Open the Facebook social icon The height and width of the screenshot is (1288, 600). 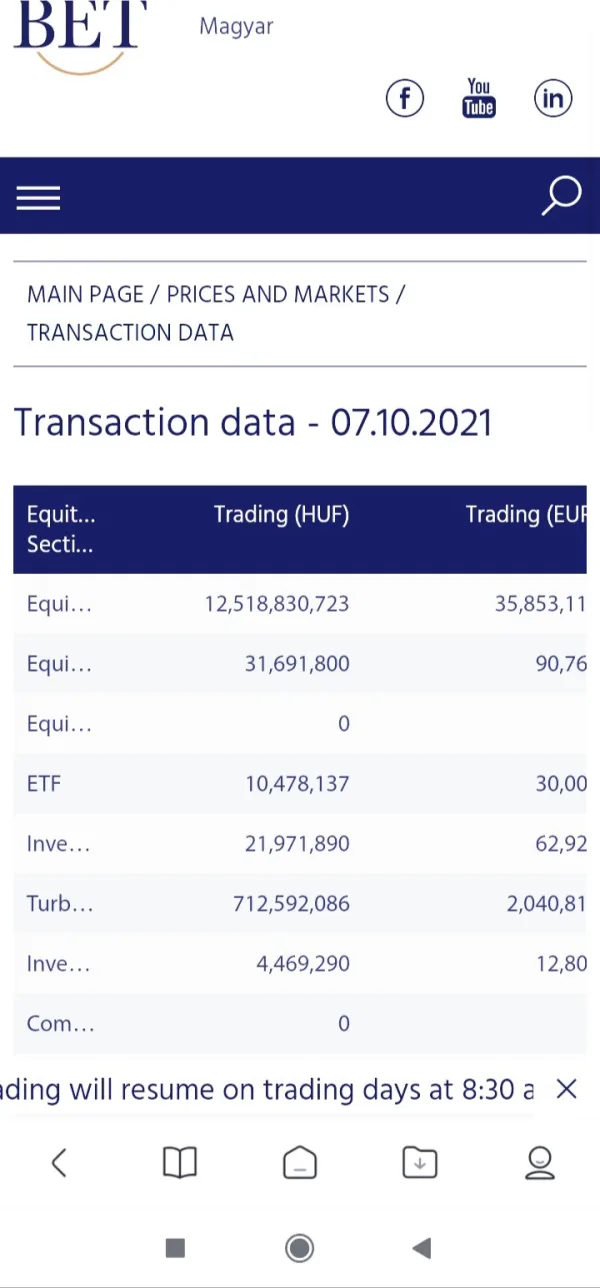(405, 98)
